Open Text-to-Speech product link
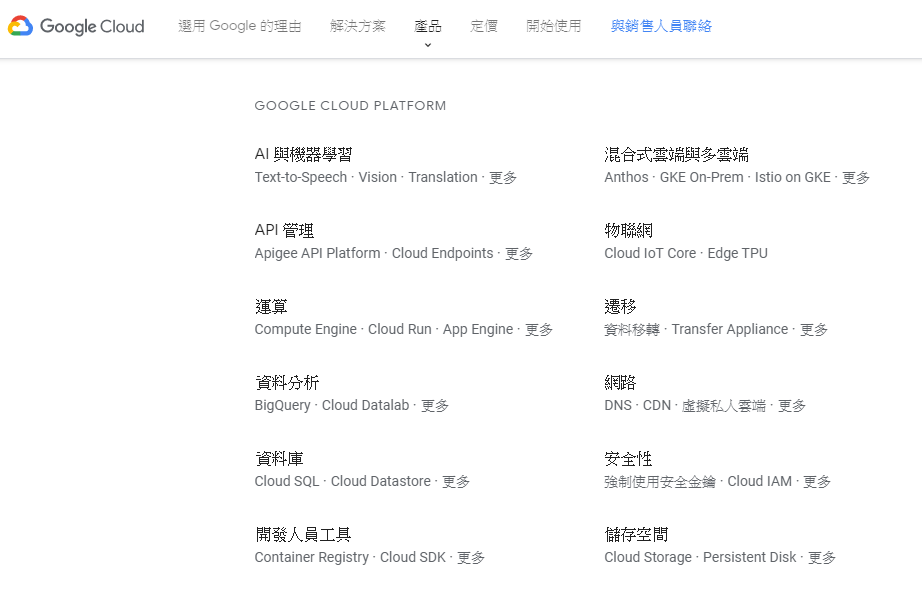922x589 pixels. click(x=300, y=178)
